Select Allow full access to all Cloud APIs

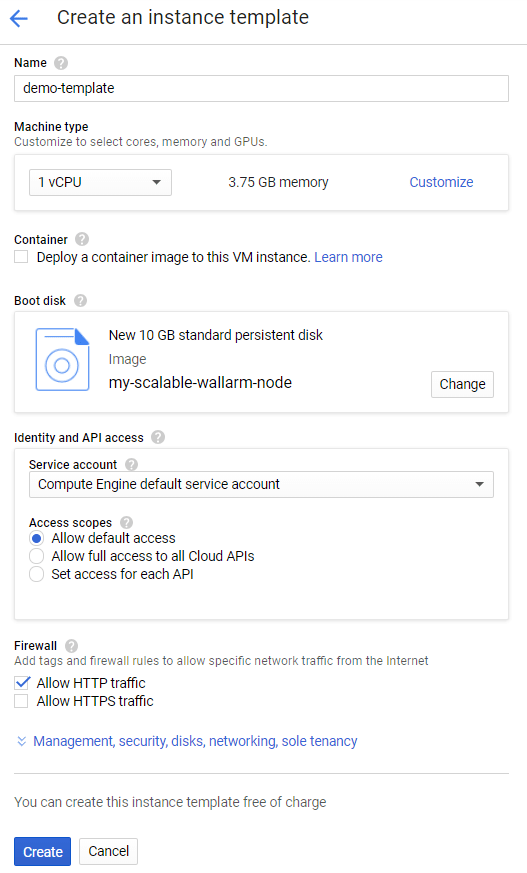36,556
